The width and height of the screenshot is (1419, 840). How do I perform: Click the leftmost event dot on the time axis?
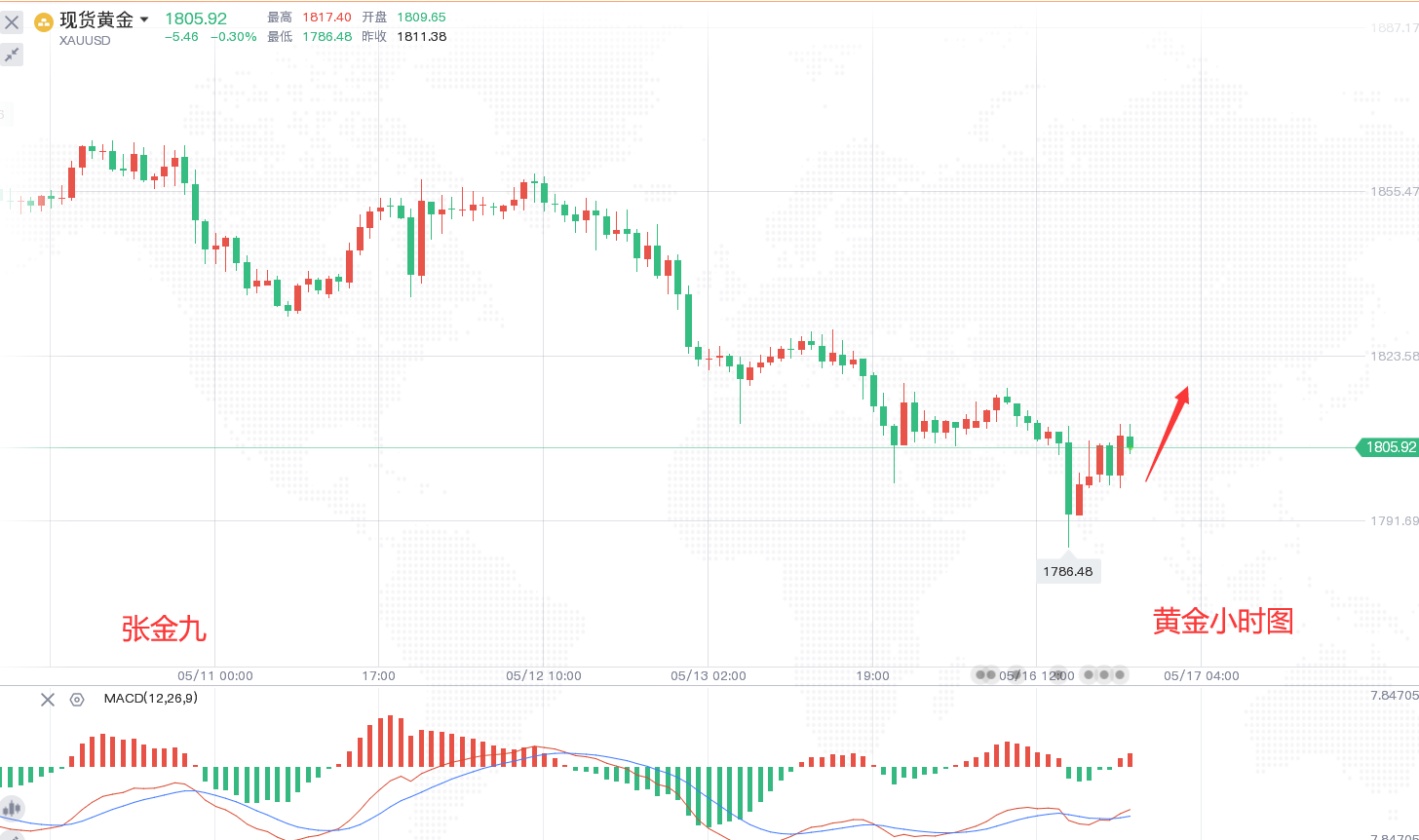980,674
